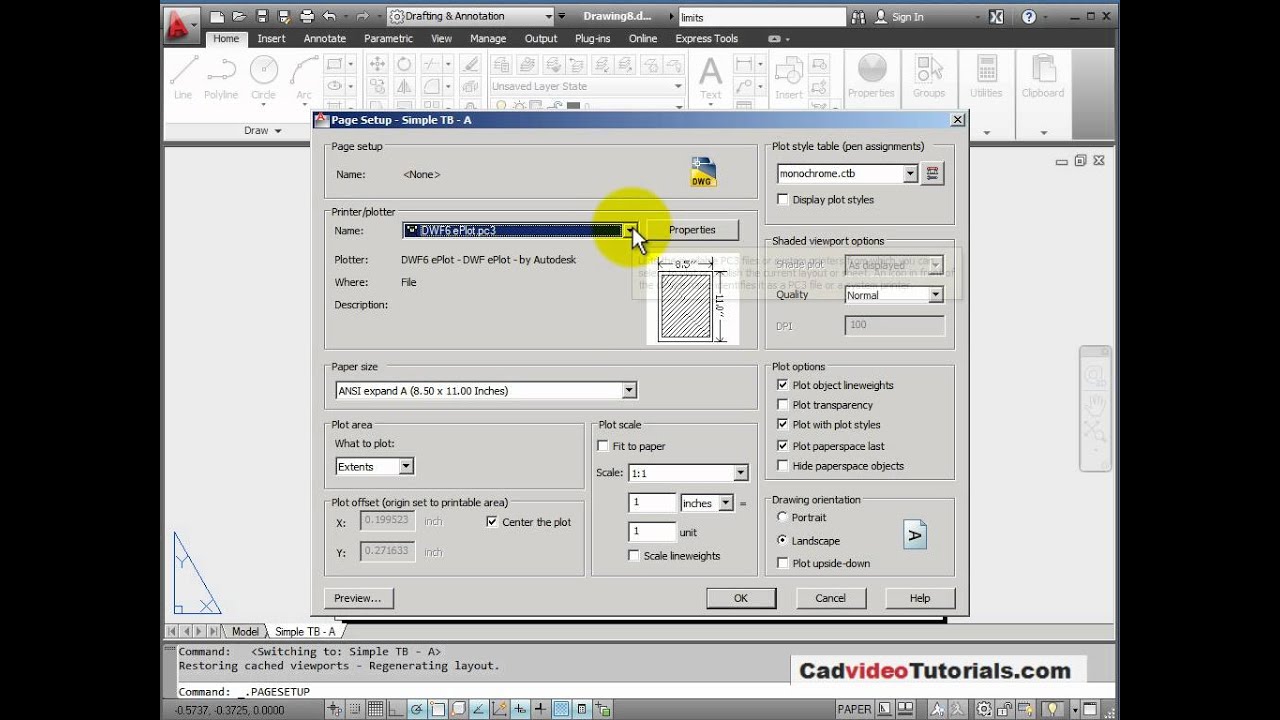Image resolution: width=1280 pixels, height=720 pixels.
Task: Confirm page setup with OK button
Action: 741,598
